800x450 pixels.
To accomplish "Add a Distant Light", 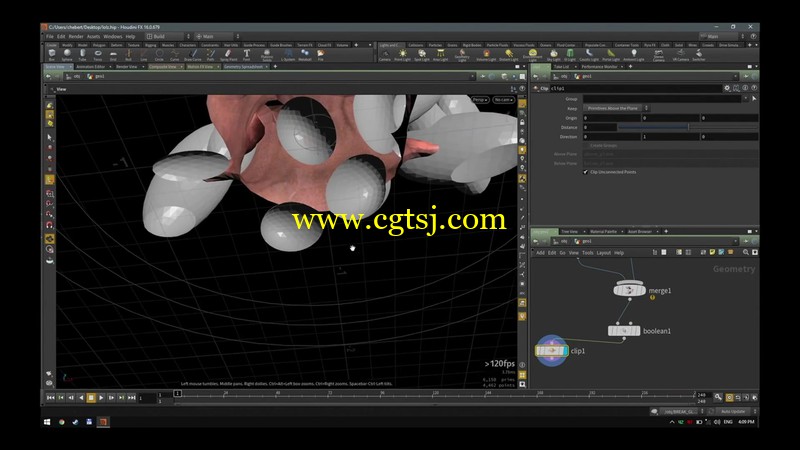I will [x=508, y=55].
